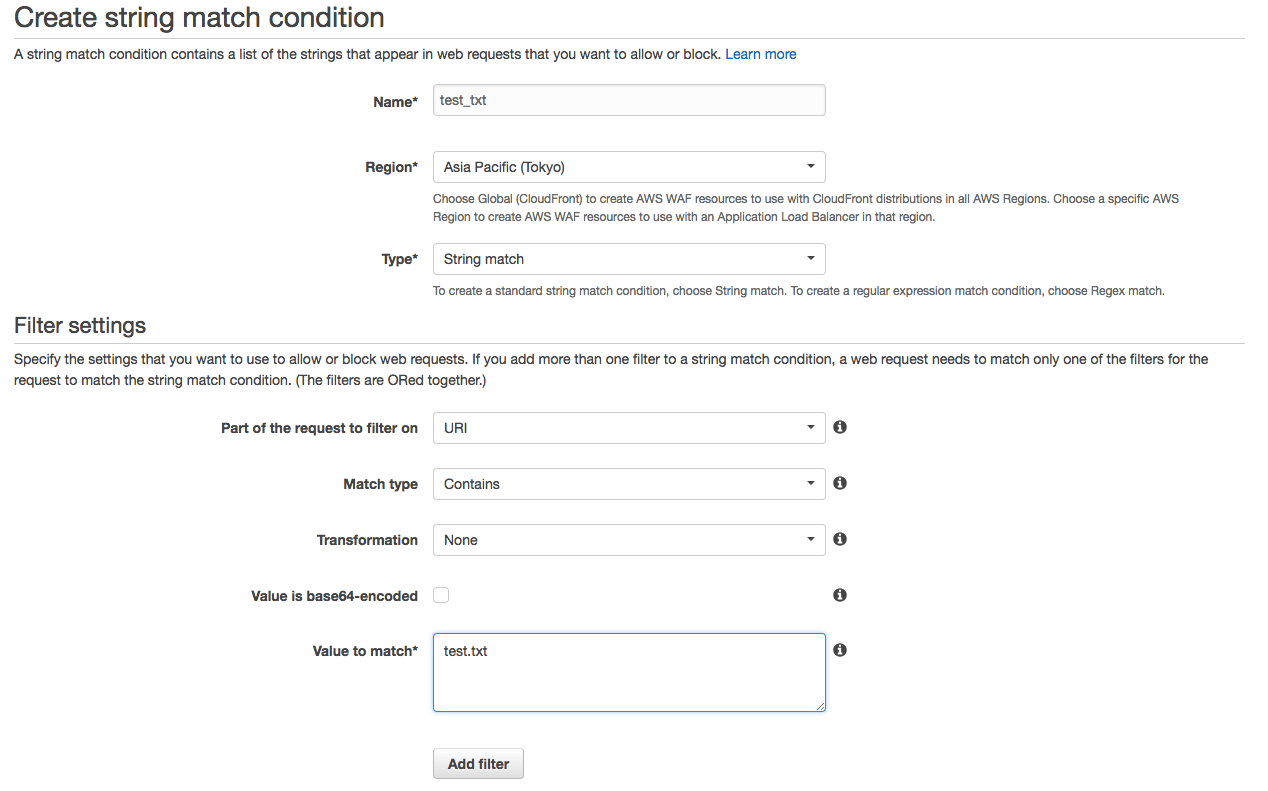The width and height of the screenshot is (1268, 791).
Task: Follow the 'Learn more' link
Action: pos(760,54)
